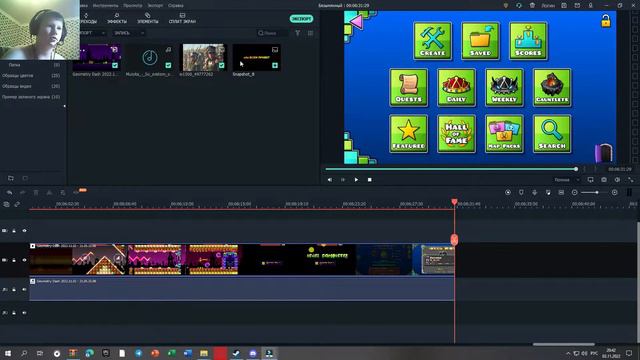
Task: Open the Windows Start menu
Action: tap(7, 353)
